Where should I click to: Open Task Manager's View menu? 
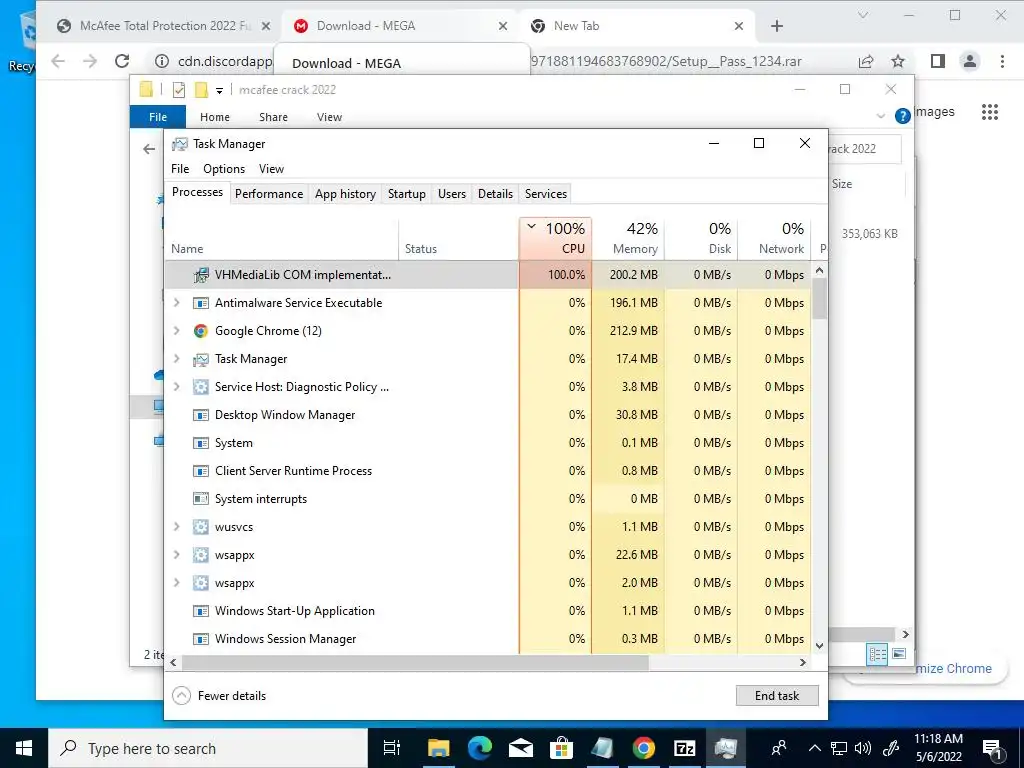271,169
